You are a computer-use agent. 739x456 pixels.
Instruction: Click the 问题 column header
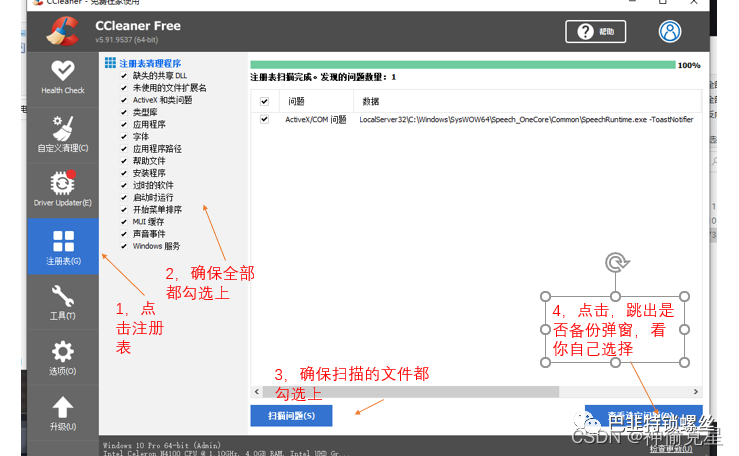316,101
